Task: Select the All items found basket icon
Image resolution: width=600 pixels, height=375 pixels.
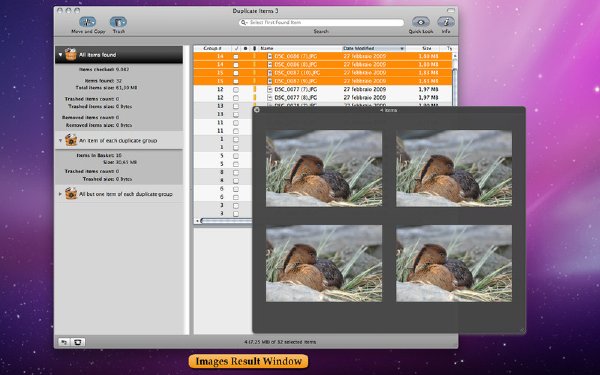Action: (x=71, y=55)
